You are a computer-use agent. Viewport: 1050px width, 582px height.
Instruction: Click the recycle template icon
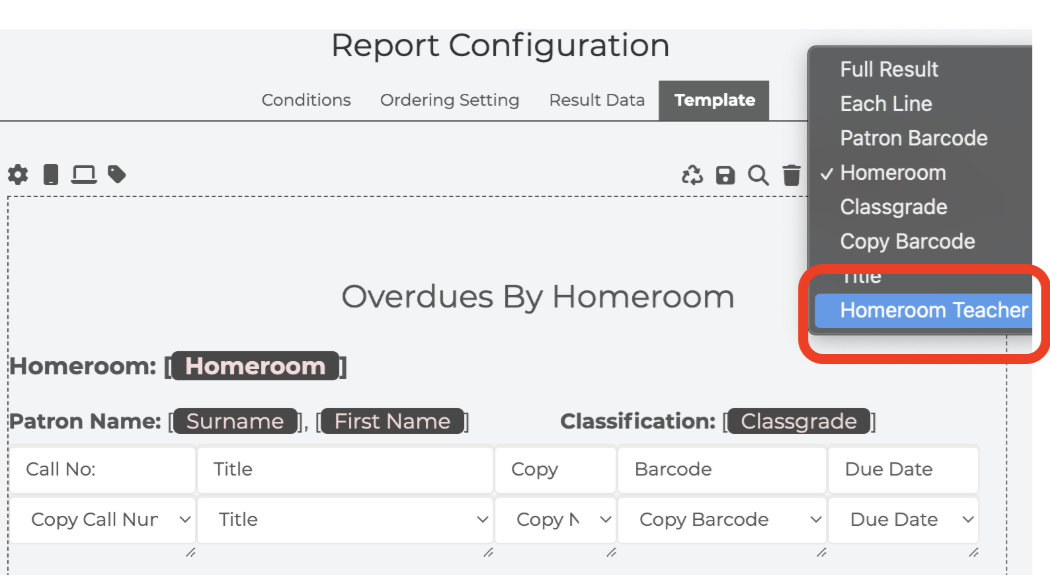tap(692, 175)
